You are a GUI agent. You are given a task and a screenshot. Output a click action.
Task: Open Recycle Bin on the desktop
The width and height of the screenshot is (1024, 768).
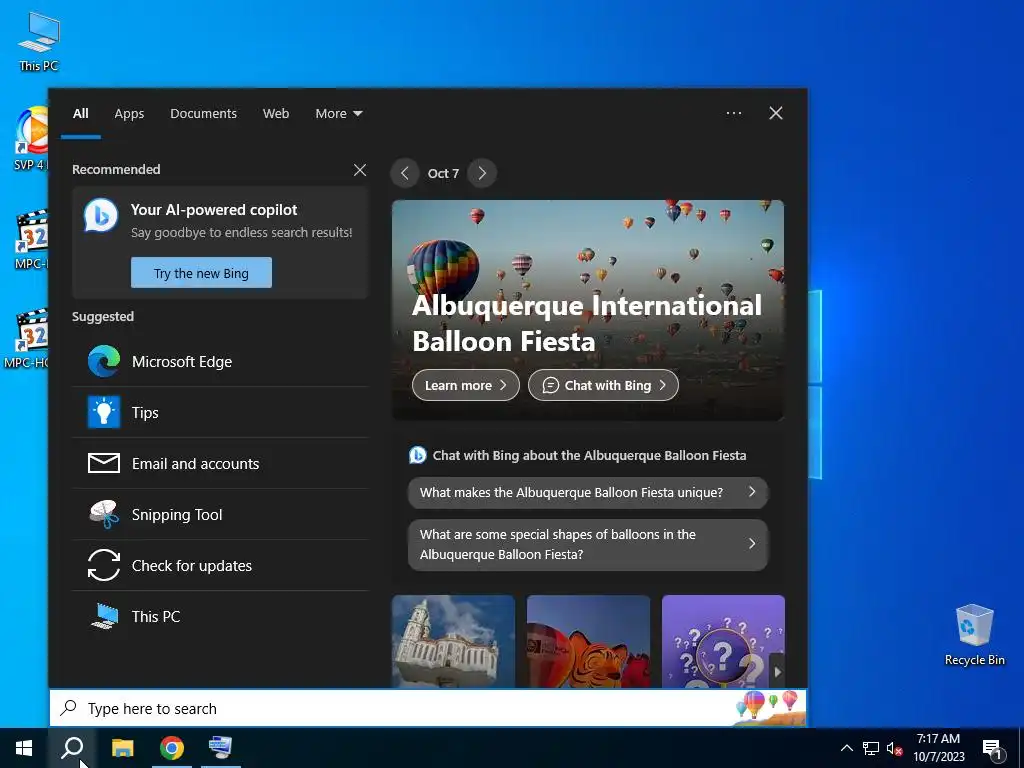tap(974, 635)
